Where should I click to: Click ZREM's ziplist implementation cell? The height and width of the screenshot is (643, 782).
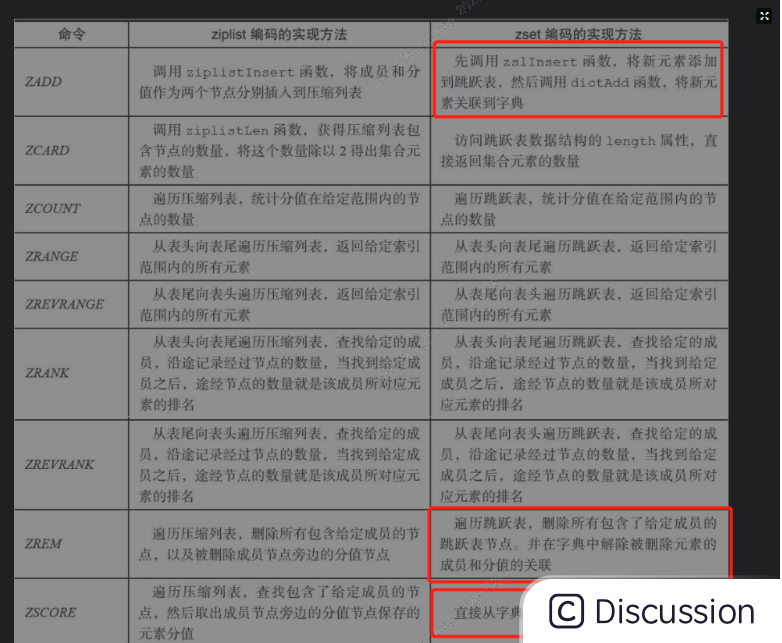point(279,544)
